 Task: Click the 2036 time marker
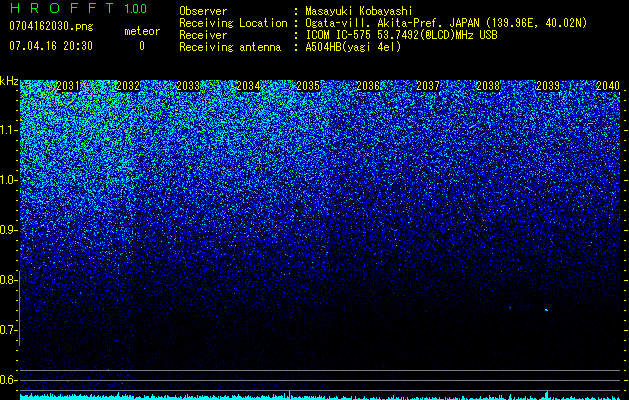point(368,86)
